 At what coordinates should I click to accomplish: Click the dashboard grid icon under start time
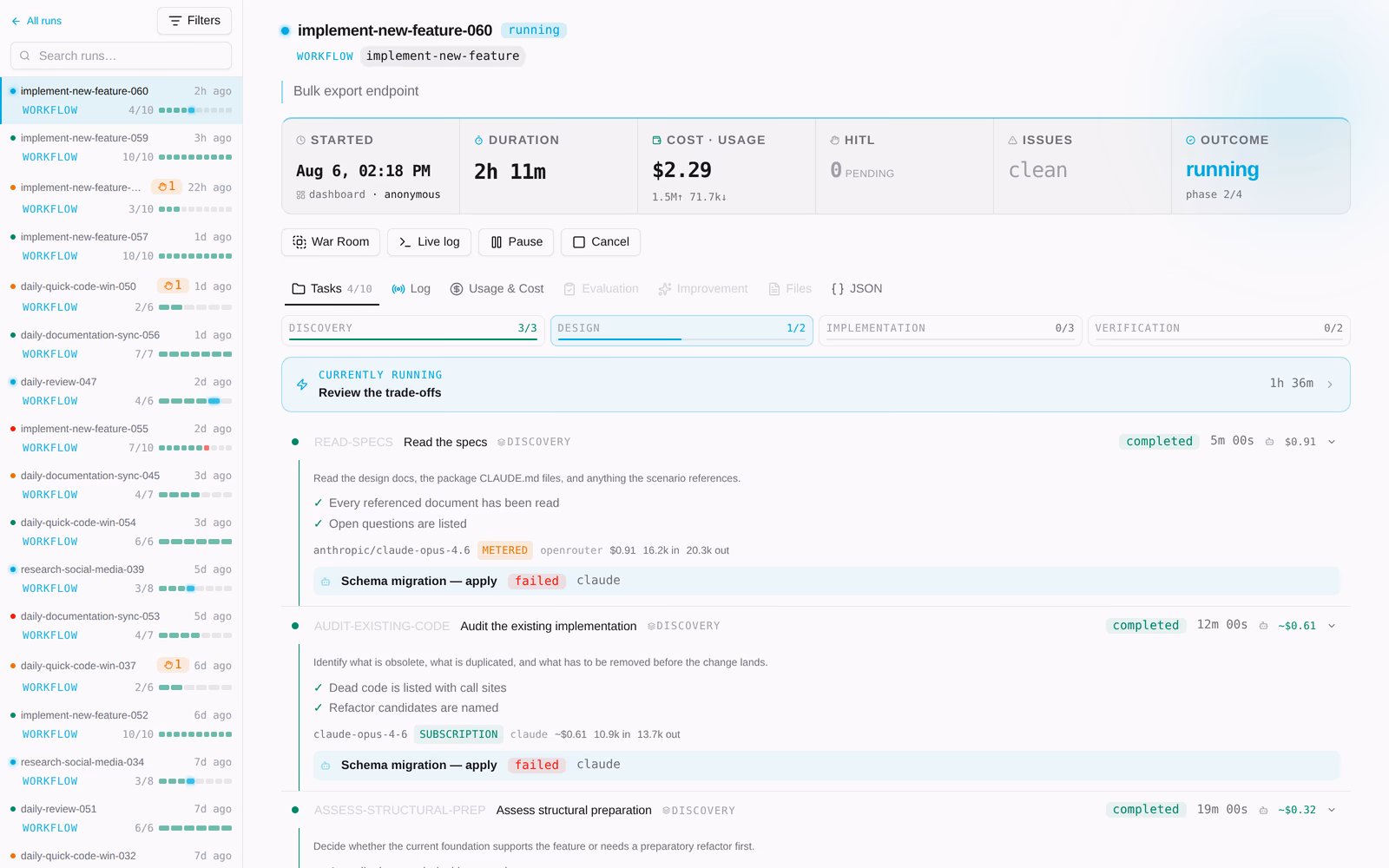click(x=300, y=195)
